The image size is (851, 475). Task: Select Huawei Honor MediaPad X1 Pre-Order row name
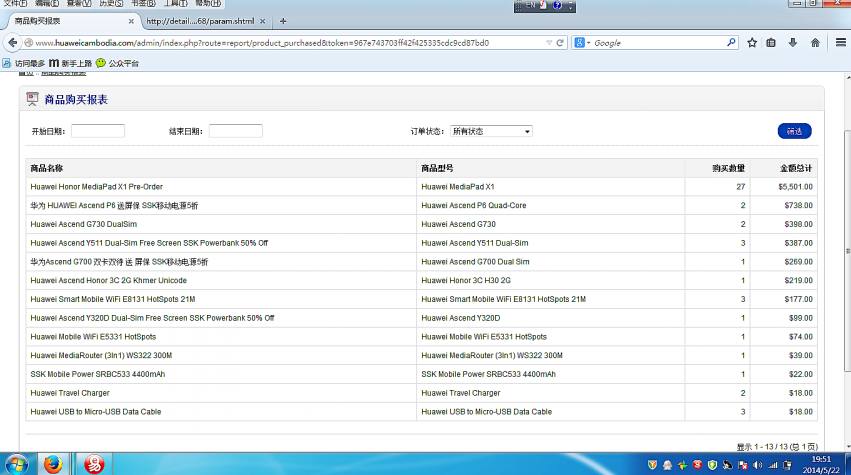click(x=97, y=187)
